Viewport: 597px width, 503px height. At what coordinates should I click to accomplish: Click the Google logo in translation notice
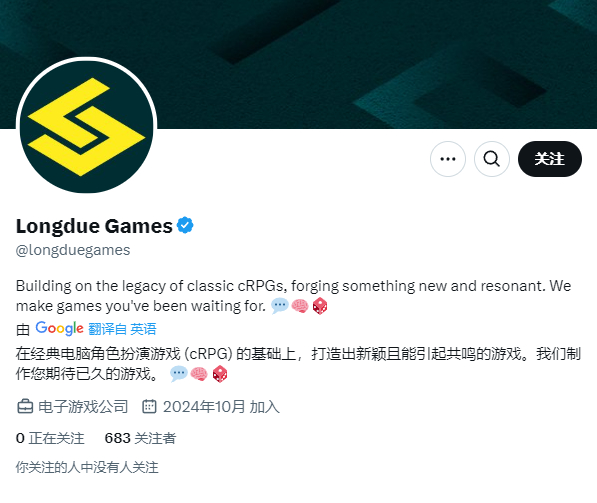[x=59, y=329]
